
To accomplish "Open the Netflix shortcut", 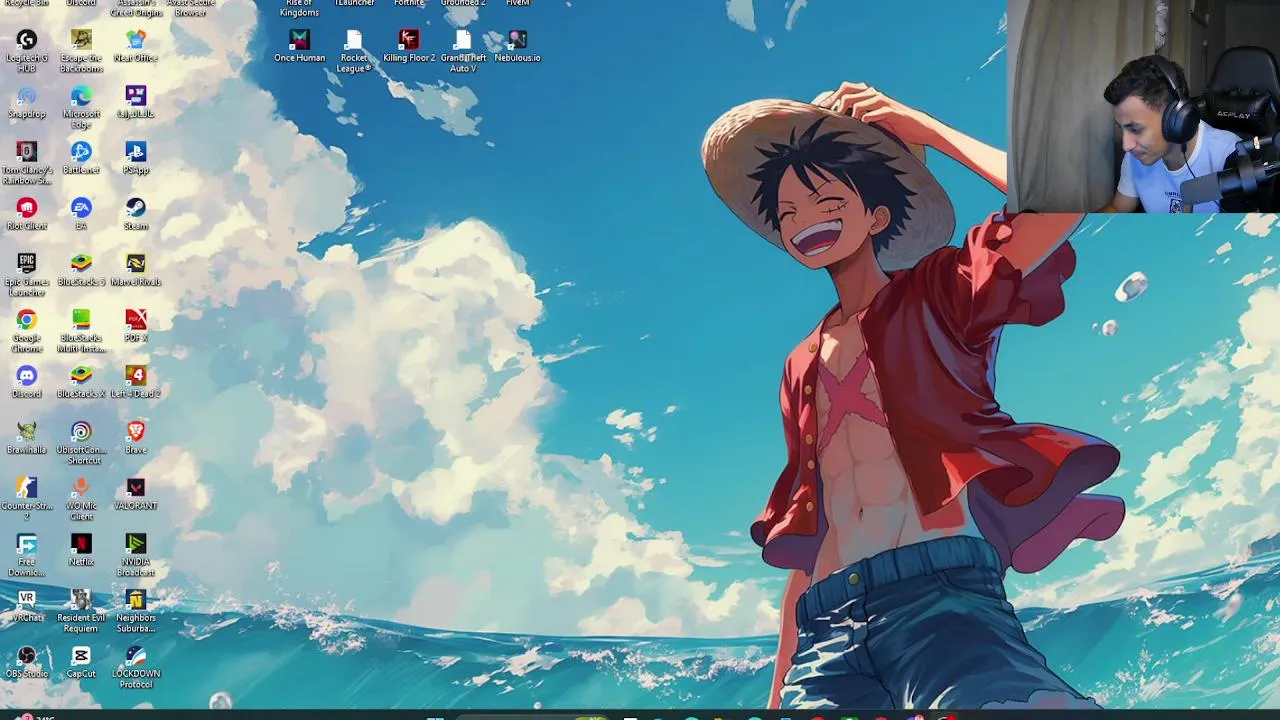I will tap(81, 544).
